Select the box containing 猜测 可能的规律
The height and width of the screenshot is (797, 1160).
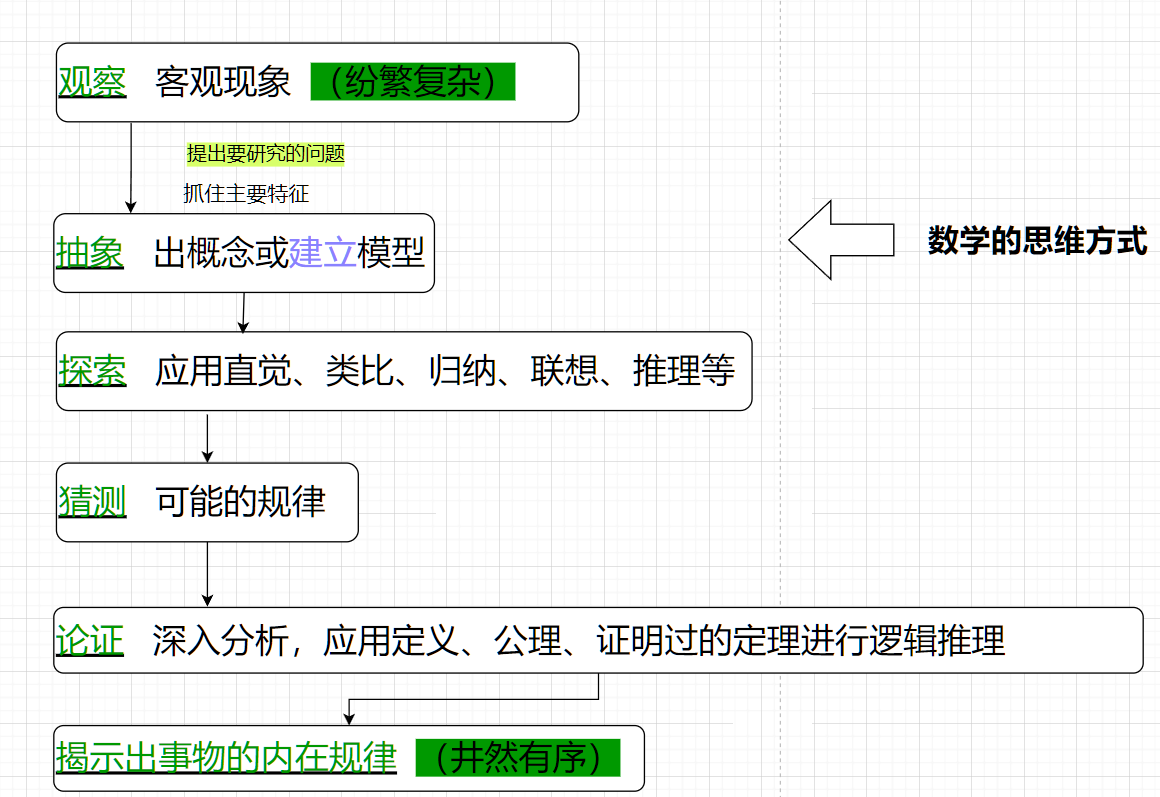coord(207,503)
